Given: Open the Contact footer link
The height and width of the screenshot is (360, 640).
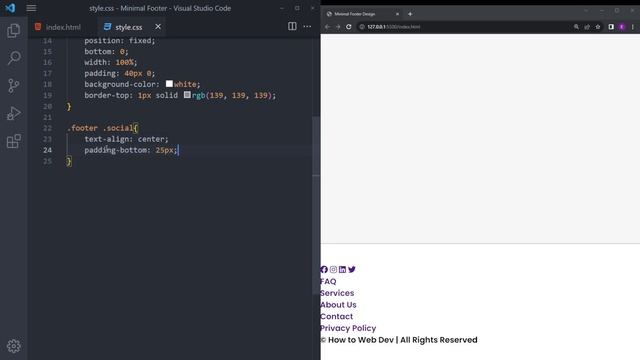Looking at the screenshot, I should (337, 316).
